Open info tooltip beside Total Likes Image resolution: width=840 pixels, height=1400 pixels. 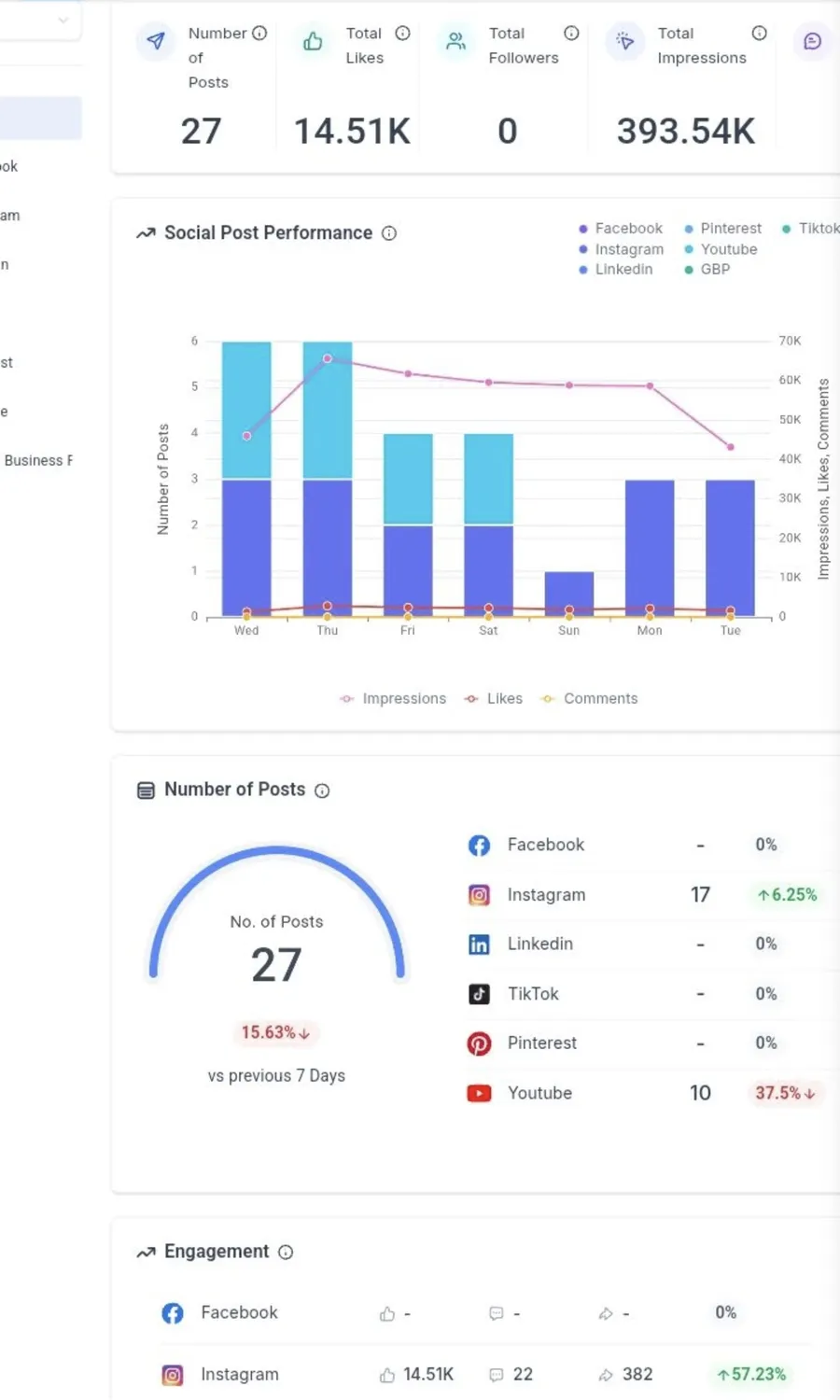pos(402,33)
